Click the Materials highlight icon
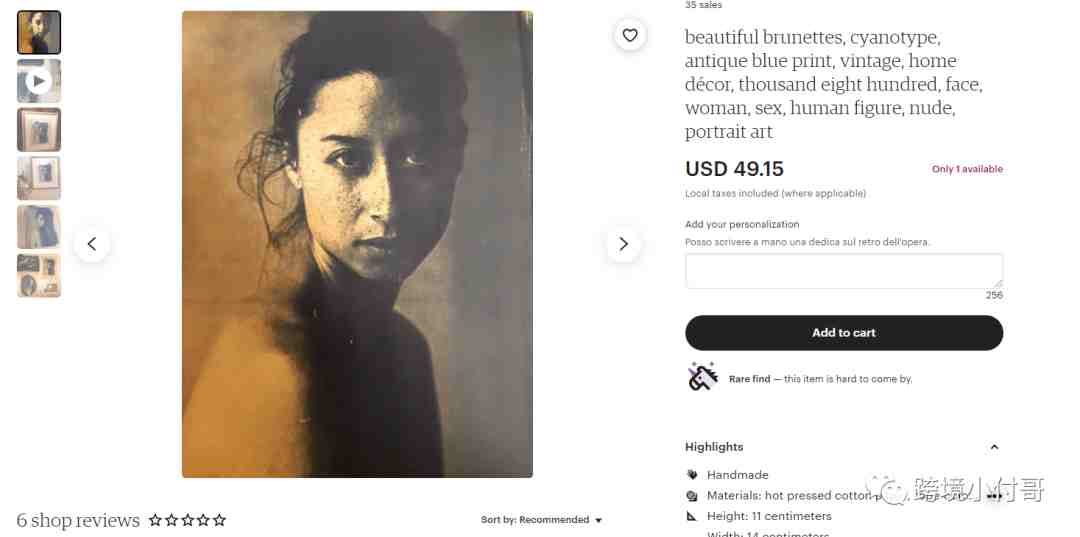Image resolution: width=1080 pixels, height=537 pixels. click(692, 496)
